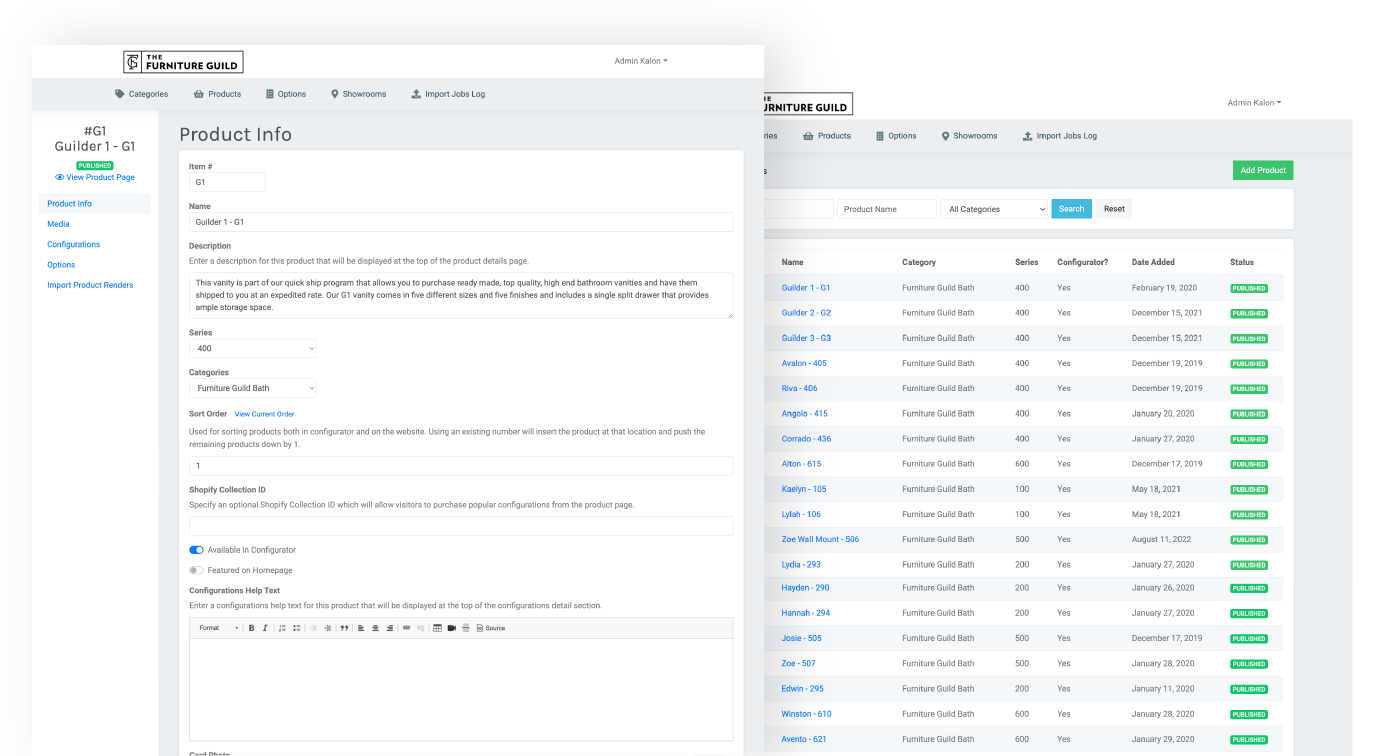The width and height of the screenshot is (1385, 756).
Task: Open Winston - 610 product link
Action: 806,714
